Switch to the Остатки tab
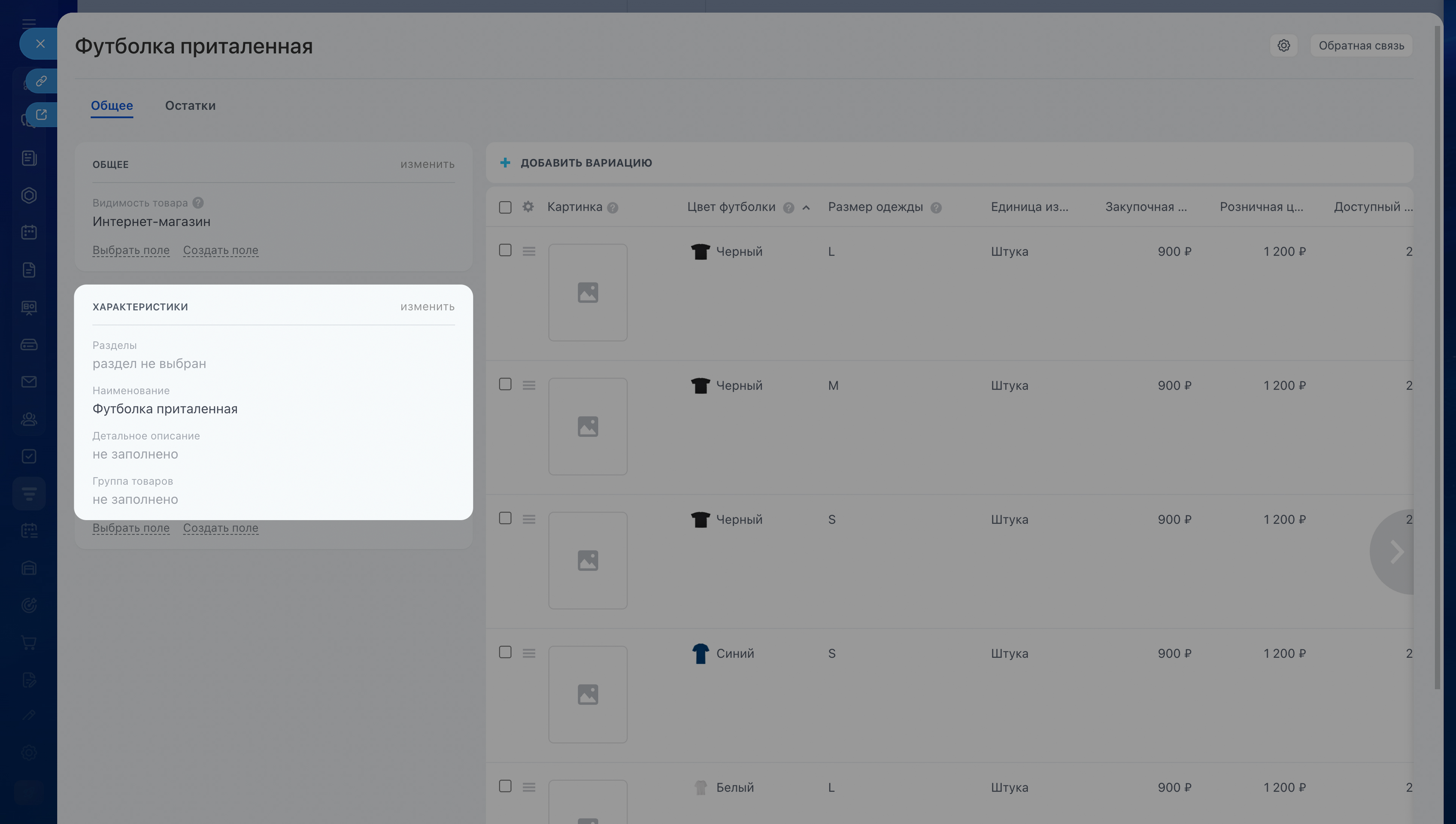Viewport: 1456px width, 824px height. tap(190, 106)
